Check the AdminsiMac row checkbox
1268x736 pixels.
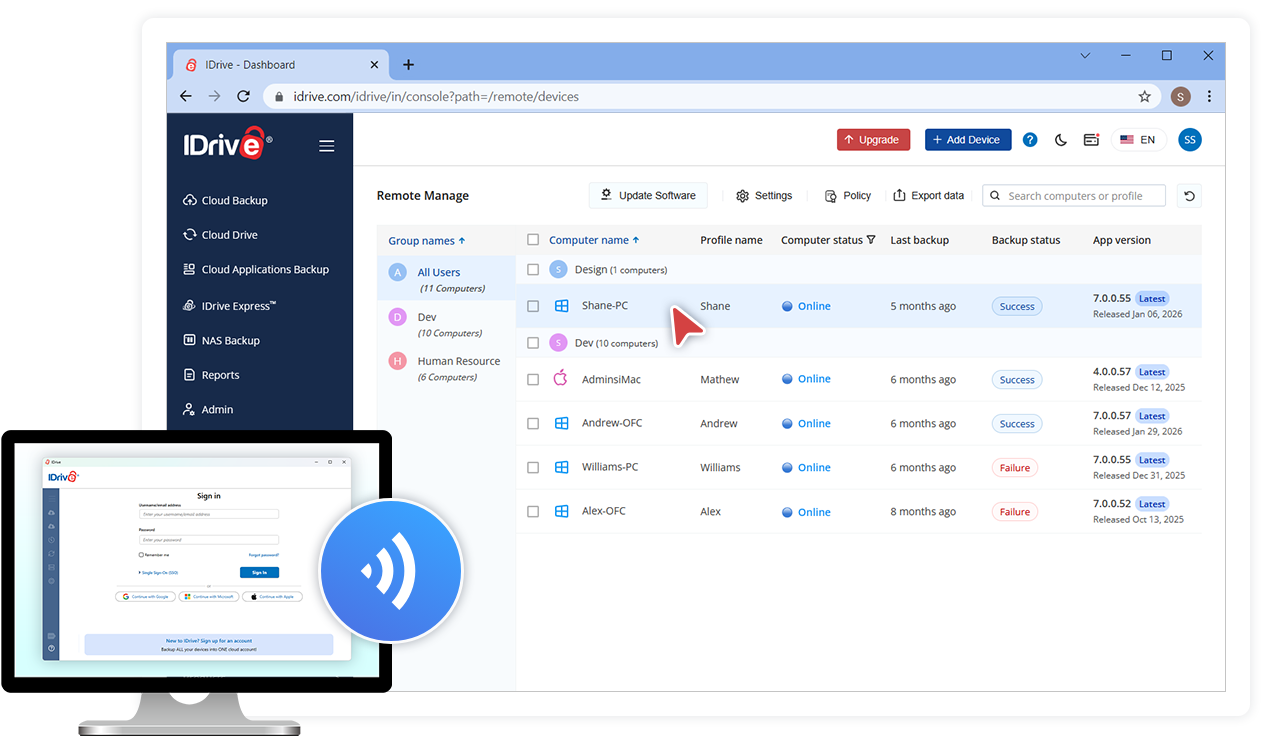click(533, 379)
